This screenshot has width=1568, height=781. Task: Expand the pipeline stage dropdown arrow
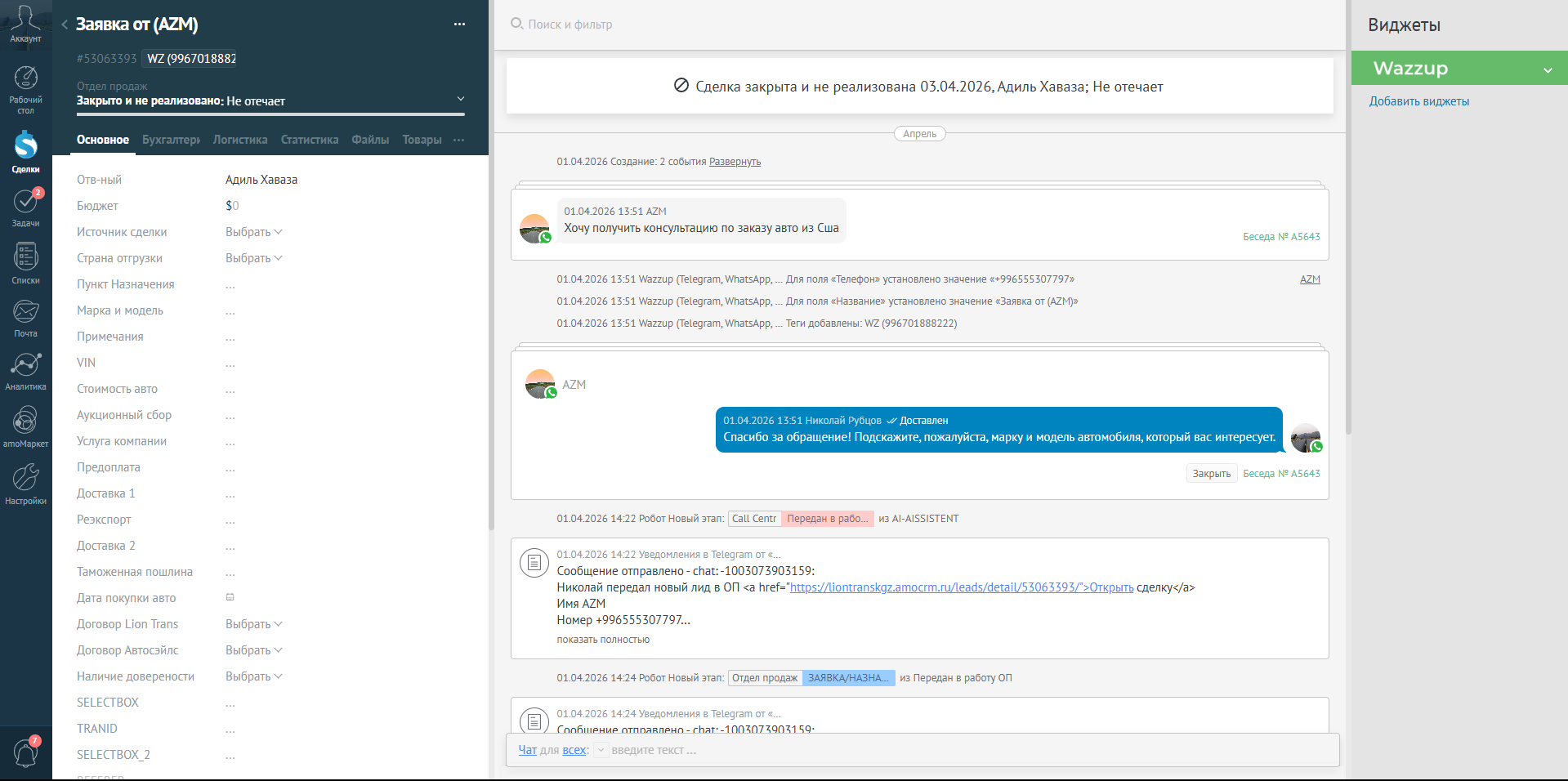(x=461, y=99)
